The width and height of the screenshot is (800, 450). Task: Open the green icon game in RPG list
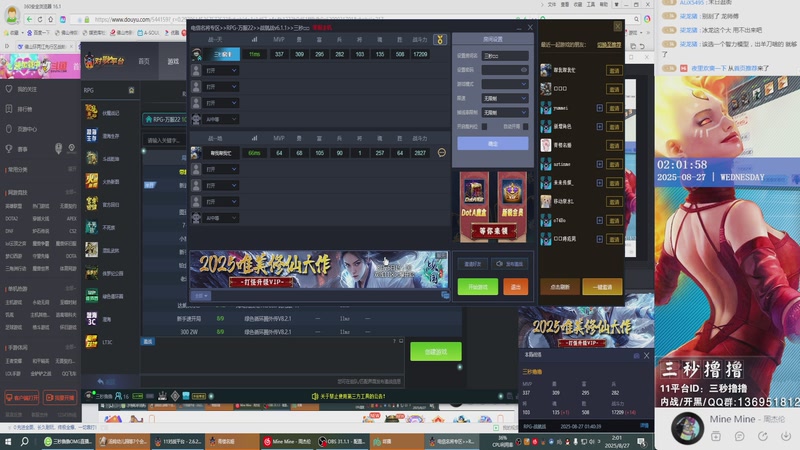pyautogui.click(x=92, y=295)
